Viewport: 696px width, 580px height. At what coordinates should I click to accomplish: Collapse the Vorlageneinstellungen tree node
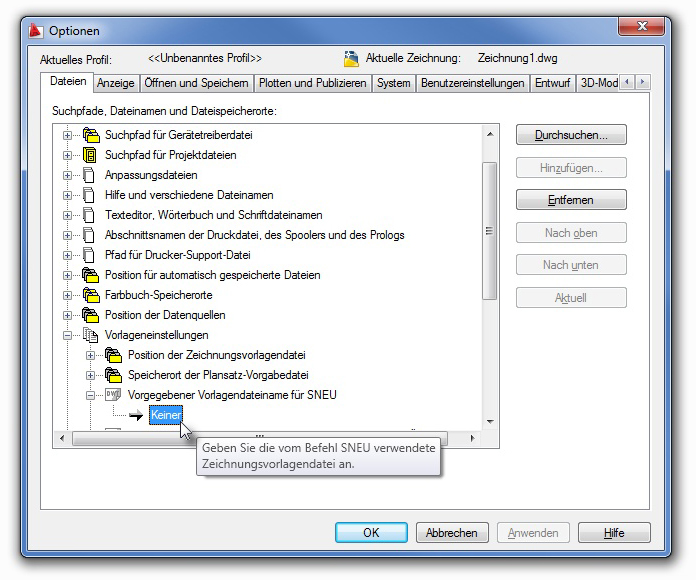click(x=68, y=335)
